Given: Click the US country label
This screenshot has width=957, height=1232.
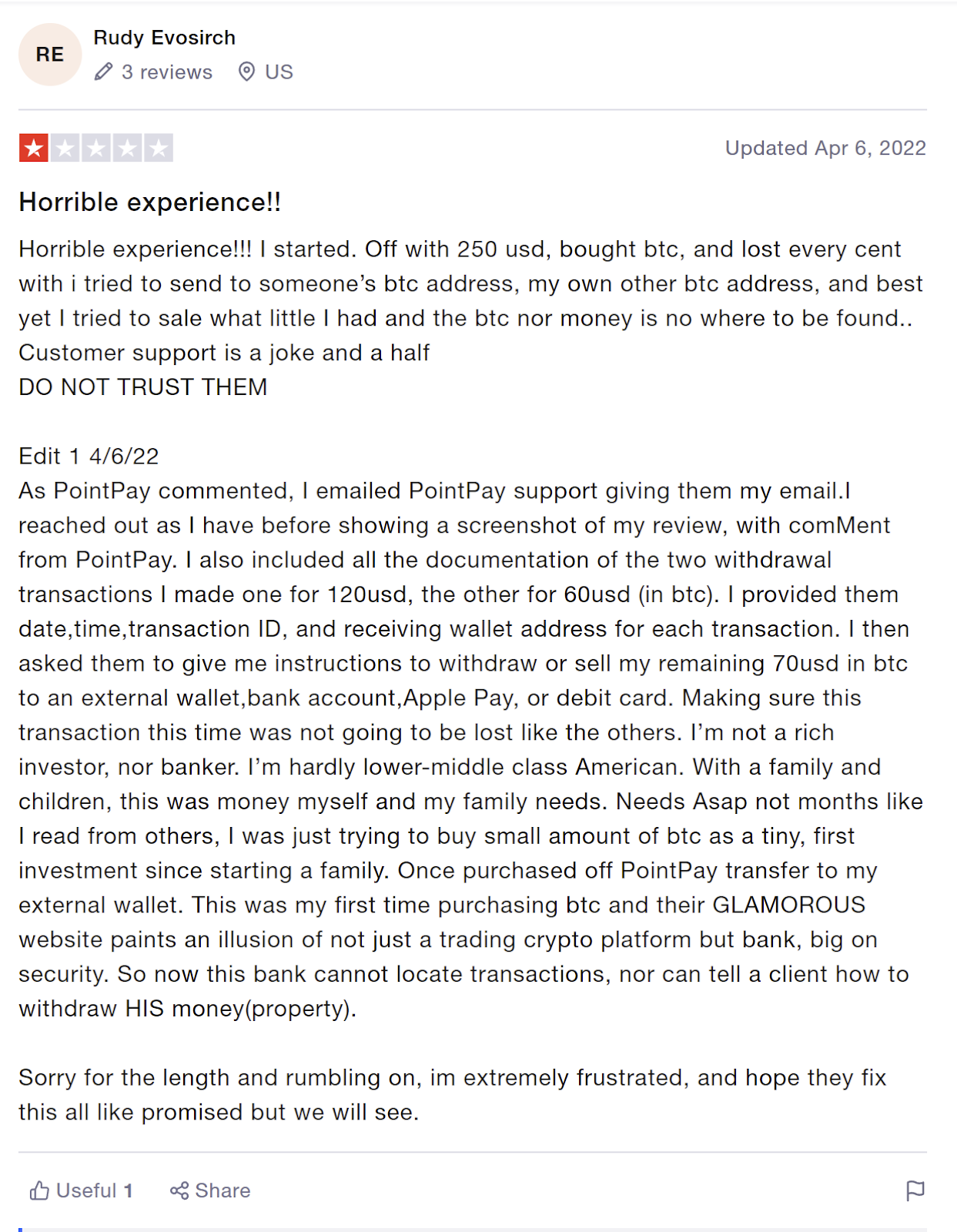Looking at the screenshot, I should [x=279, y=72].
